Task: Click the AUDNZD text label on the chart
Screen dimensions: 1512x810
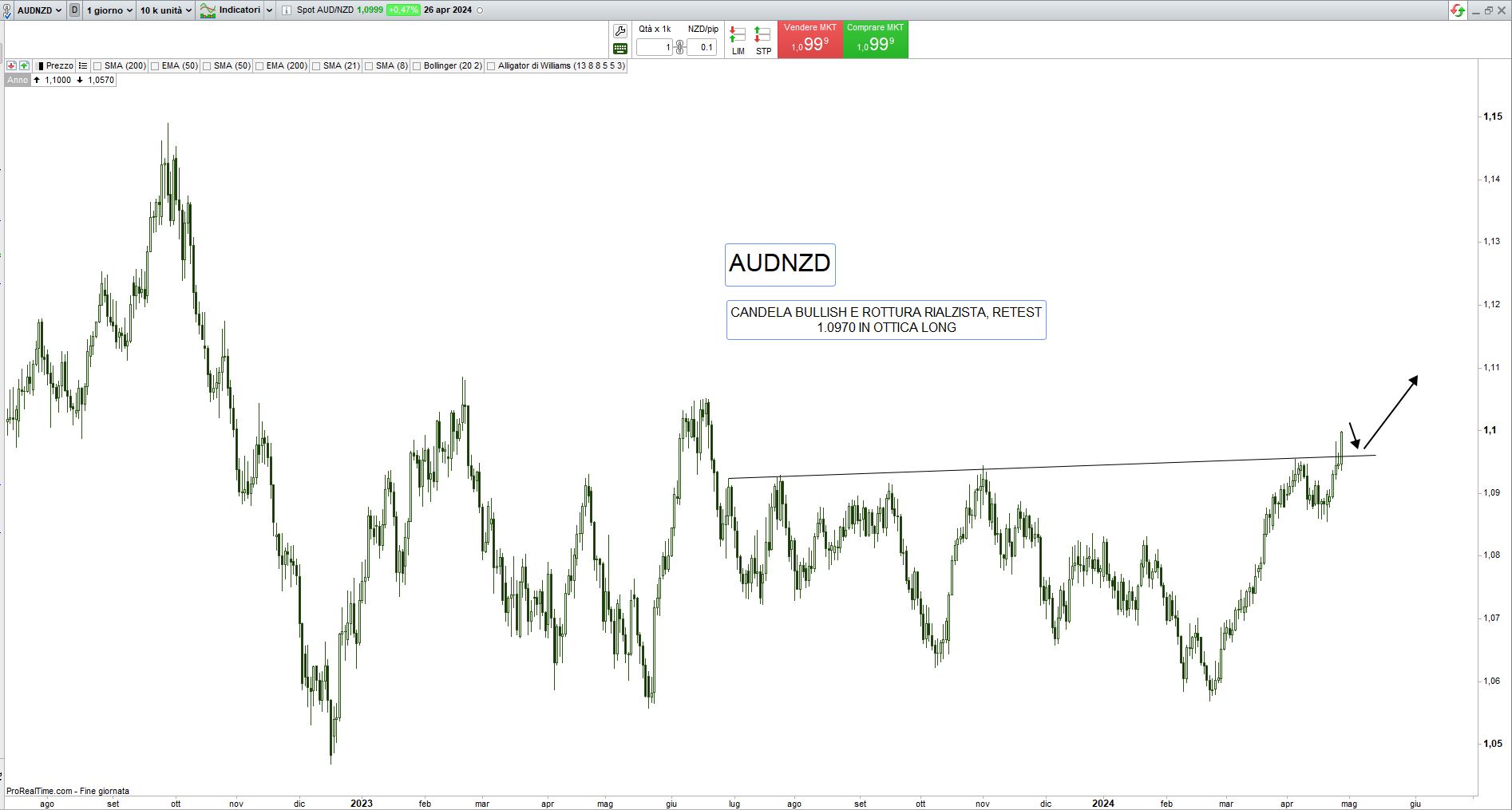Action: 780,264
